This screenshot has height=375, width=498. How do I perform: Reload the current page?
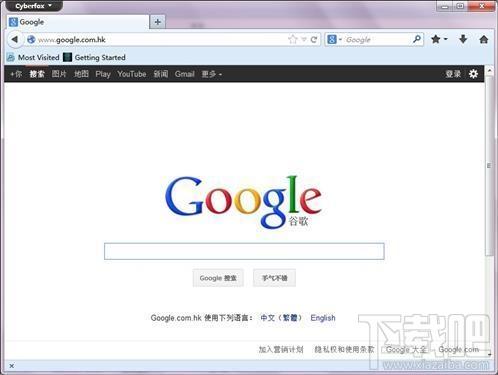pyautogui.click(x=314, y=39)
